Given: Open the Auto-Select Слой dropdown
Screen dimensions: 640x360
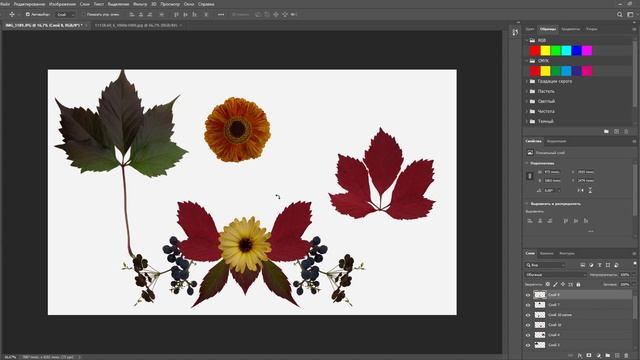Looking at the screenshot, I should (65, 14).
